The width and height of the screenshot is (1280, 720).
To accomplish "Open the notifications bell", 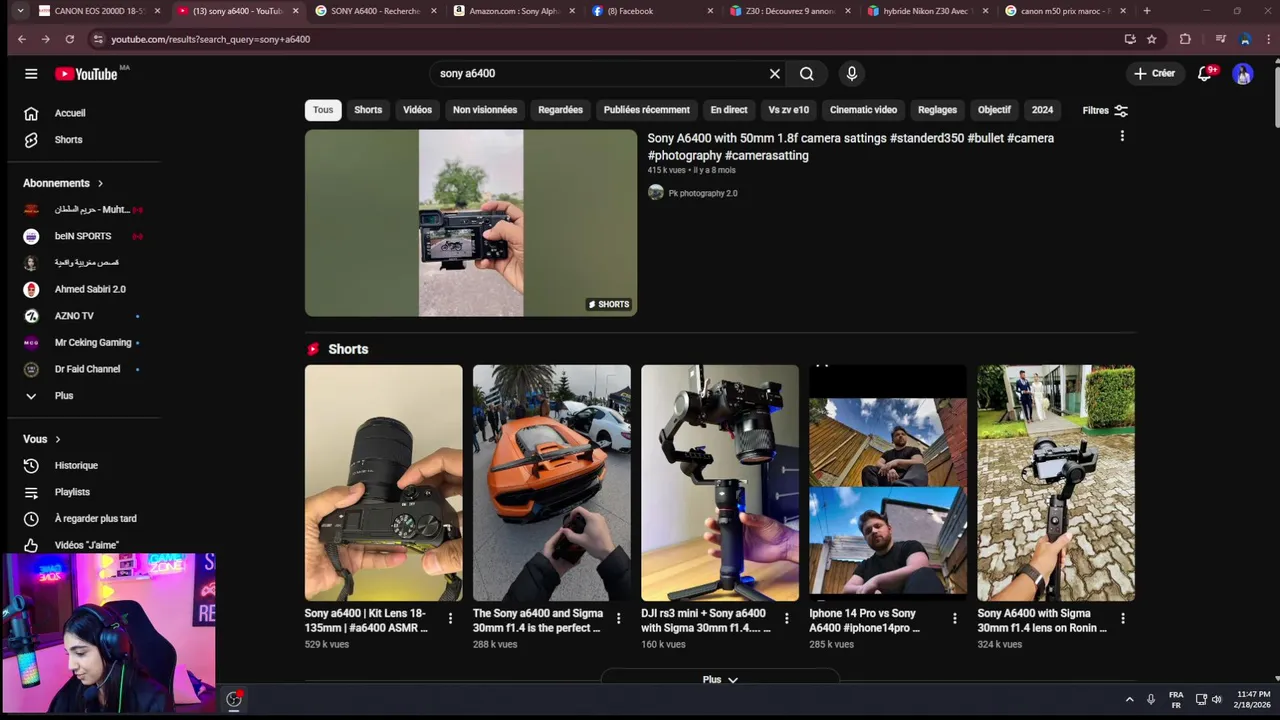I will pos(1205,74).
